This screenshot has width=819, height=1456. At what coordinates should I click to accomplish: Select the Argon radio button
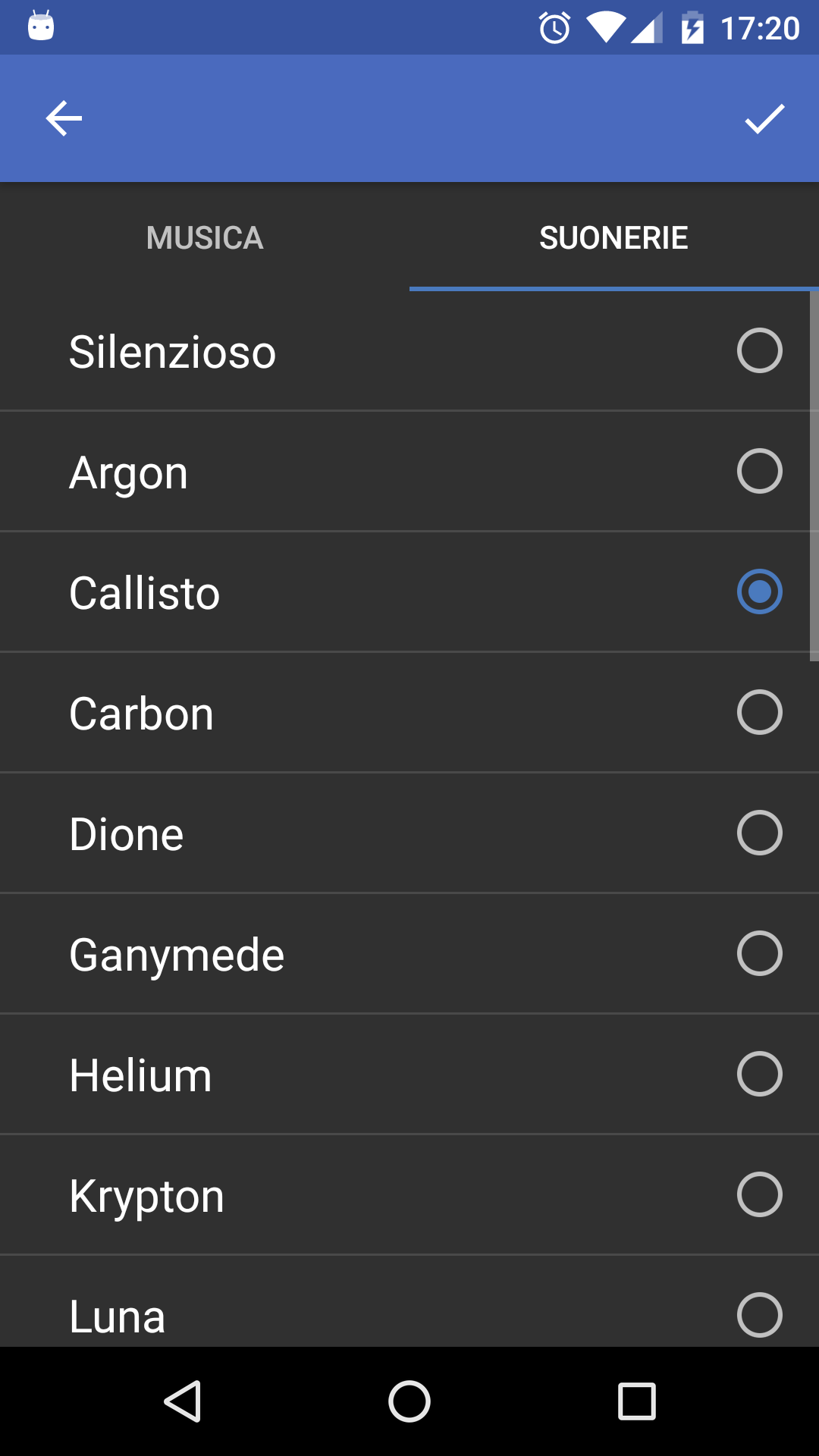(759, 471)
